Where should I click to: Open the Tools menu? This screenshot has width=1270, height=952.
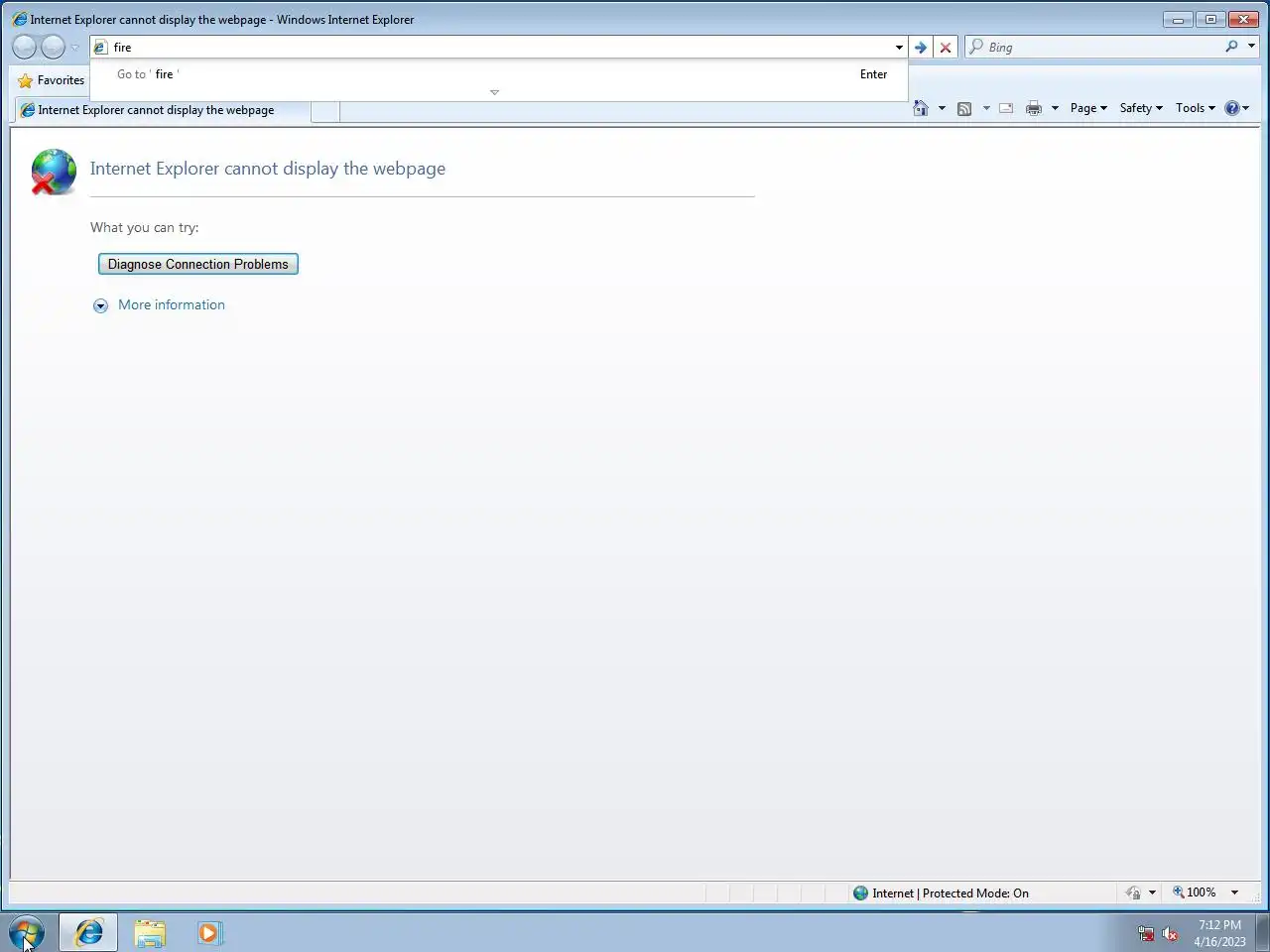click(x=1196, y=108)
